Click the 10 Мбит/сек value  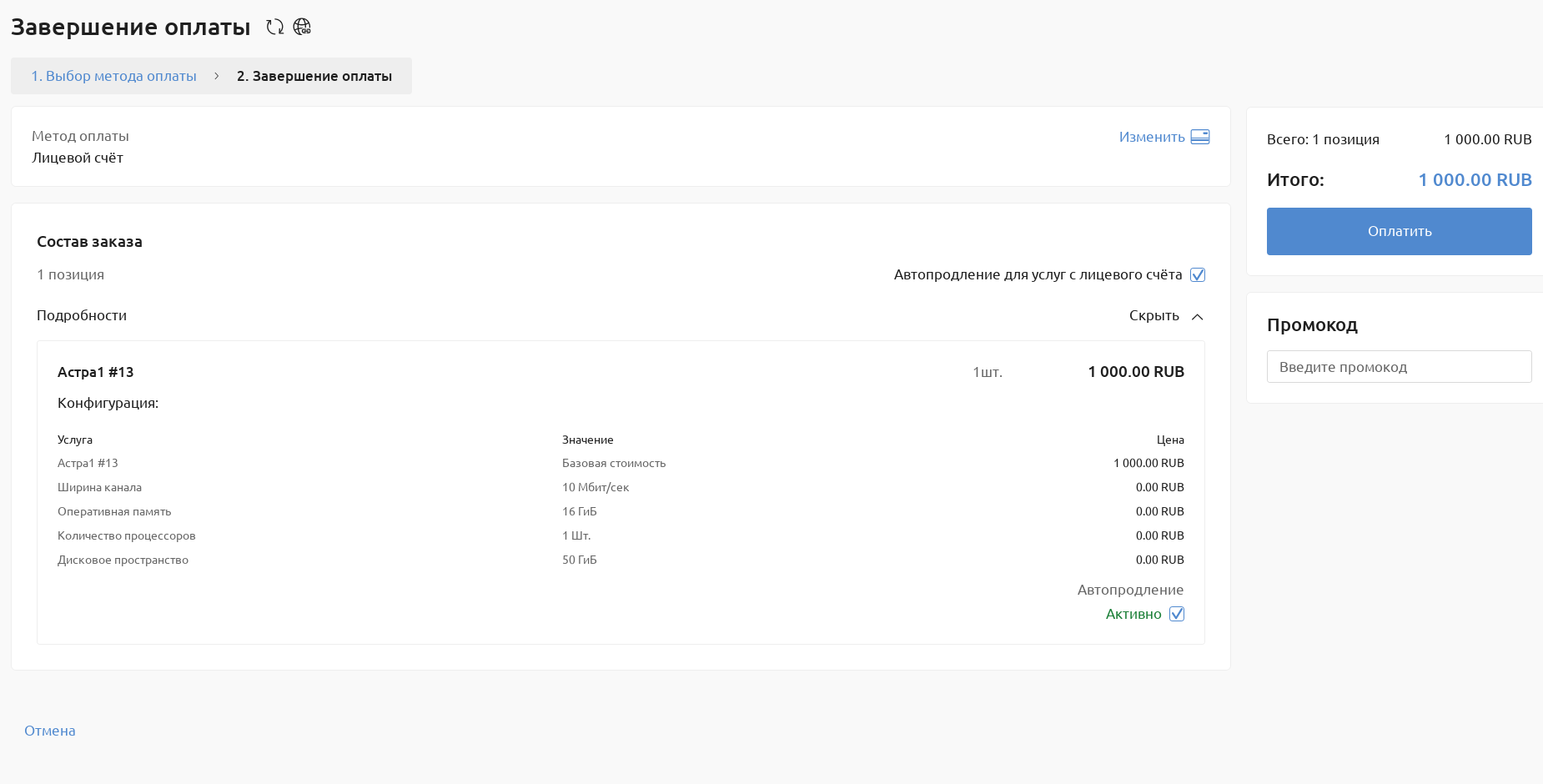(596, 487)
